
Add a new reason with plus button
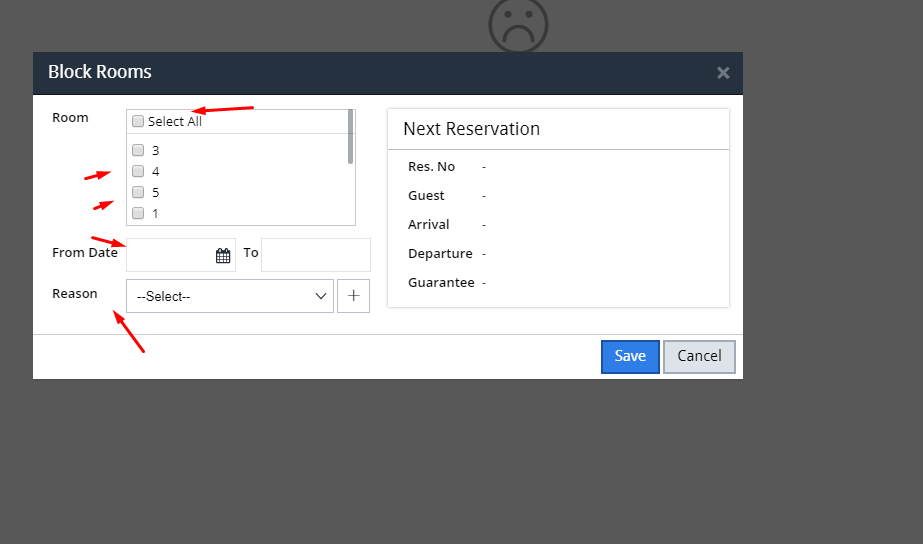pos(353,296)
